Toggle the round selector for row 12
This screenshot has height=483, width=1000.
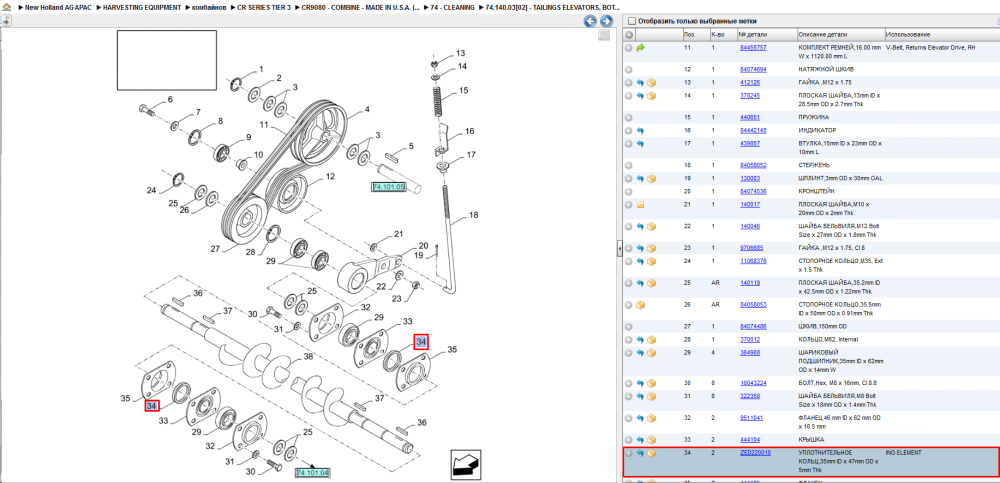(629, 70)
